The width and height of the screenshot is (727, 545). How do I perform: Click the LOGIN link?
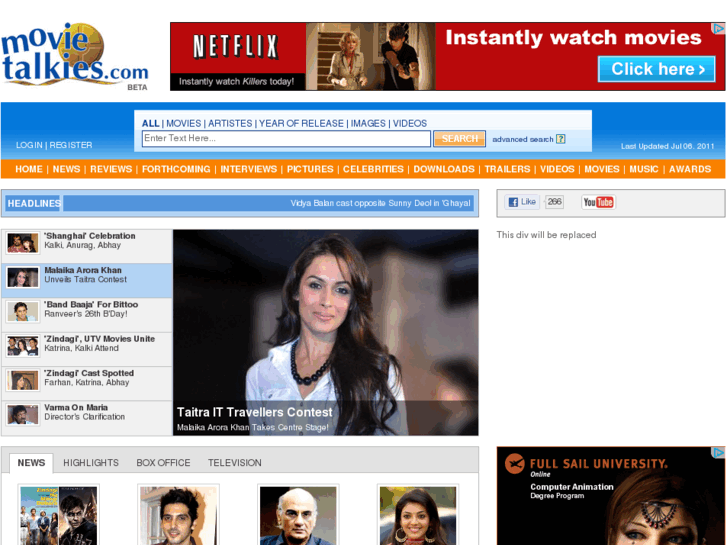pos(29,145)
